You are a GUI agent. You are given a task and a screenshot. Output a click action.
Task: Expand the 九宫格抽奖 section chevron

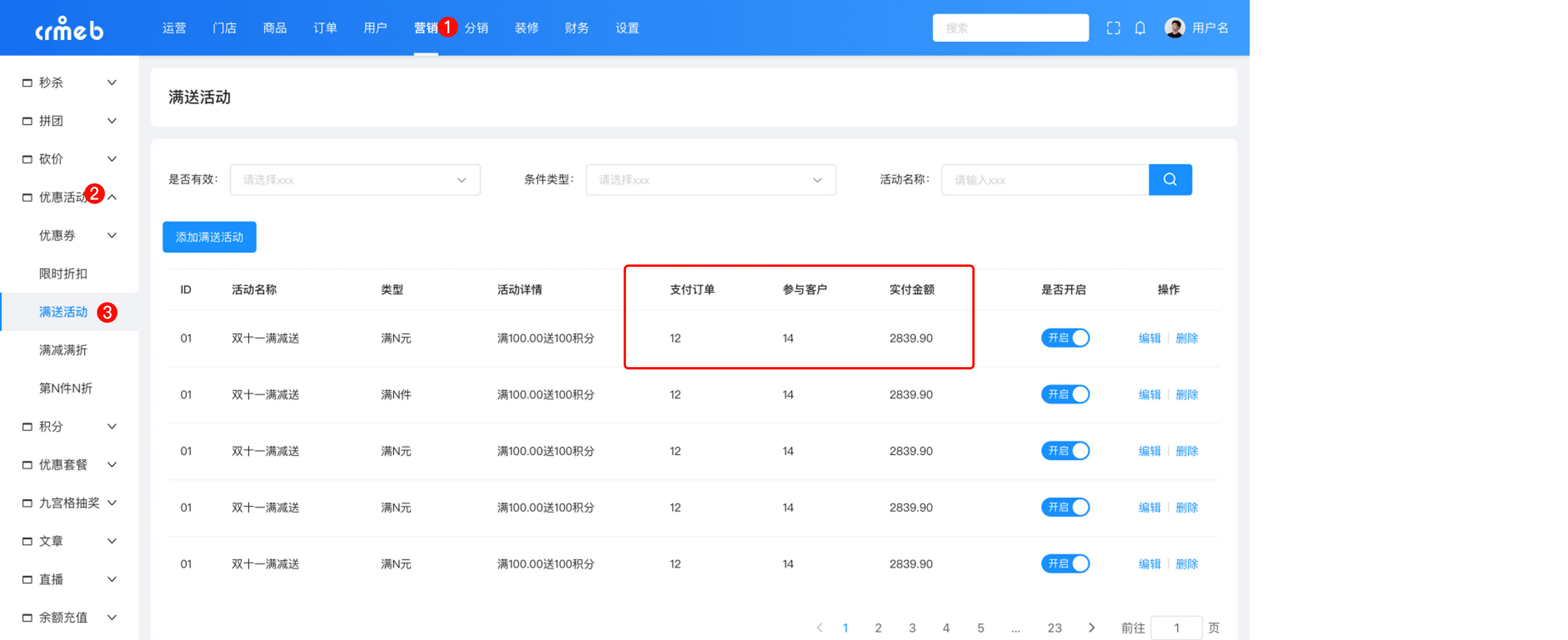click(x=112, y=503)
